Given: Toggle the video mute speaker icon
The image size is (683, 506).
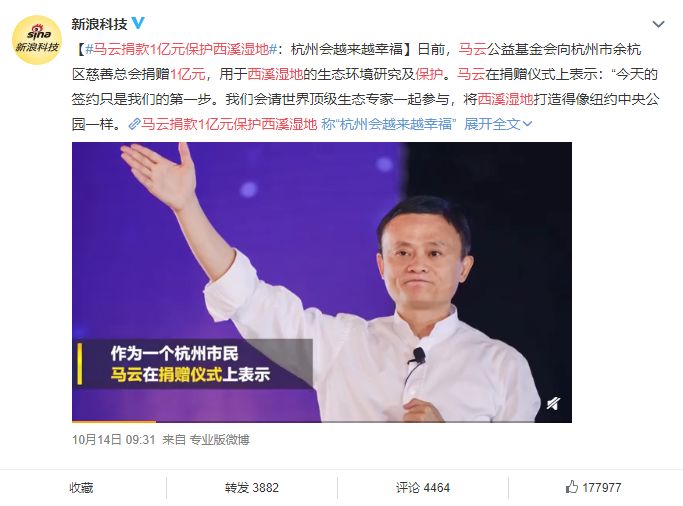Looking at the screenshot, I should (553, 403).
